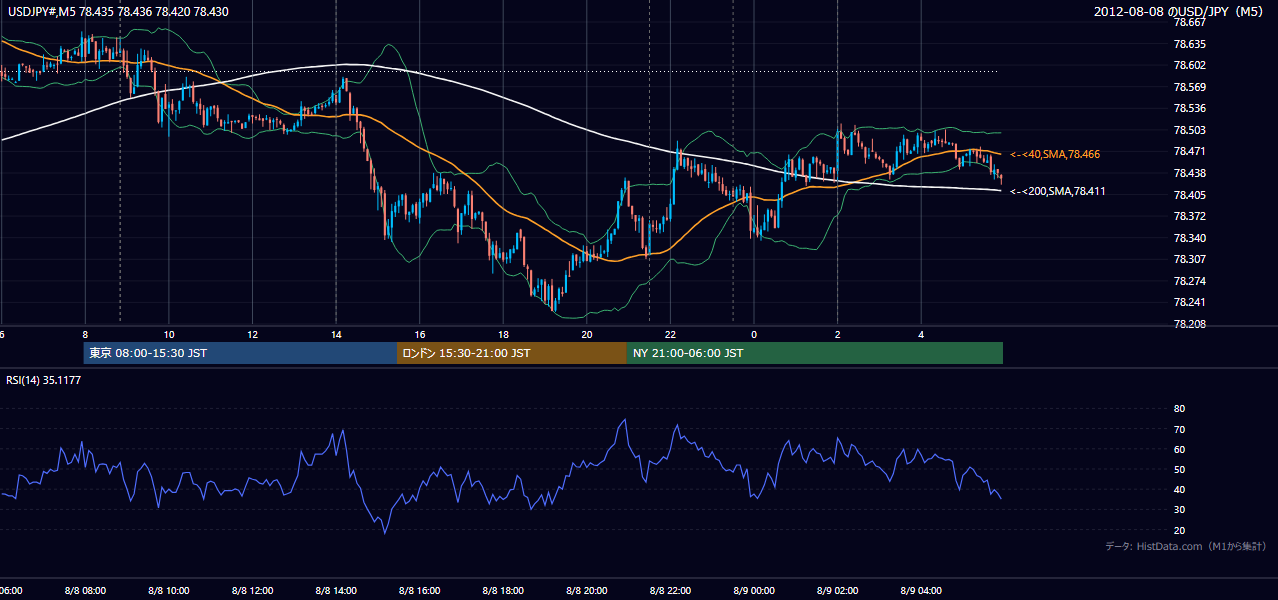Click the 78.208 price axis label
Image resolution: width=1278 pixels, height=600 pixels.
[1190, 324]
